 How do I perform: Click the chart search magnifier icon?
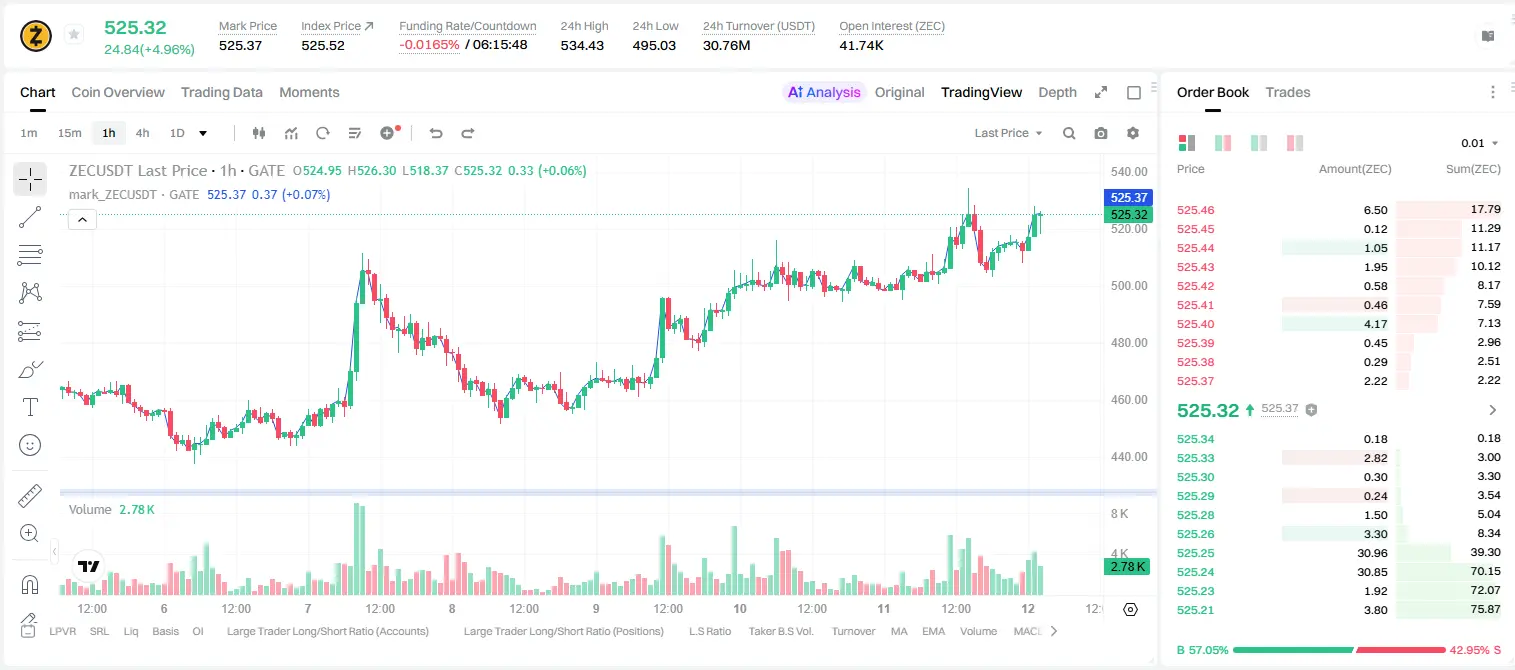click(x=1069, y=133)
